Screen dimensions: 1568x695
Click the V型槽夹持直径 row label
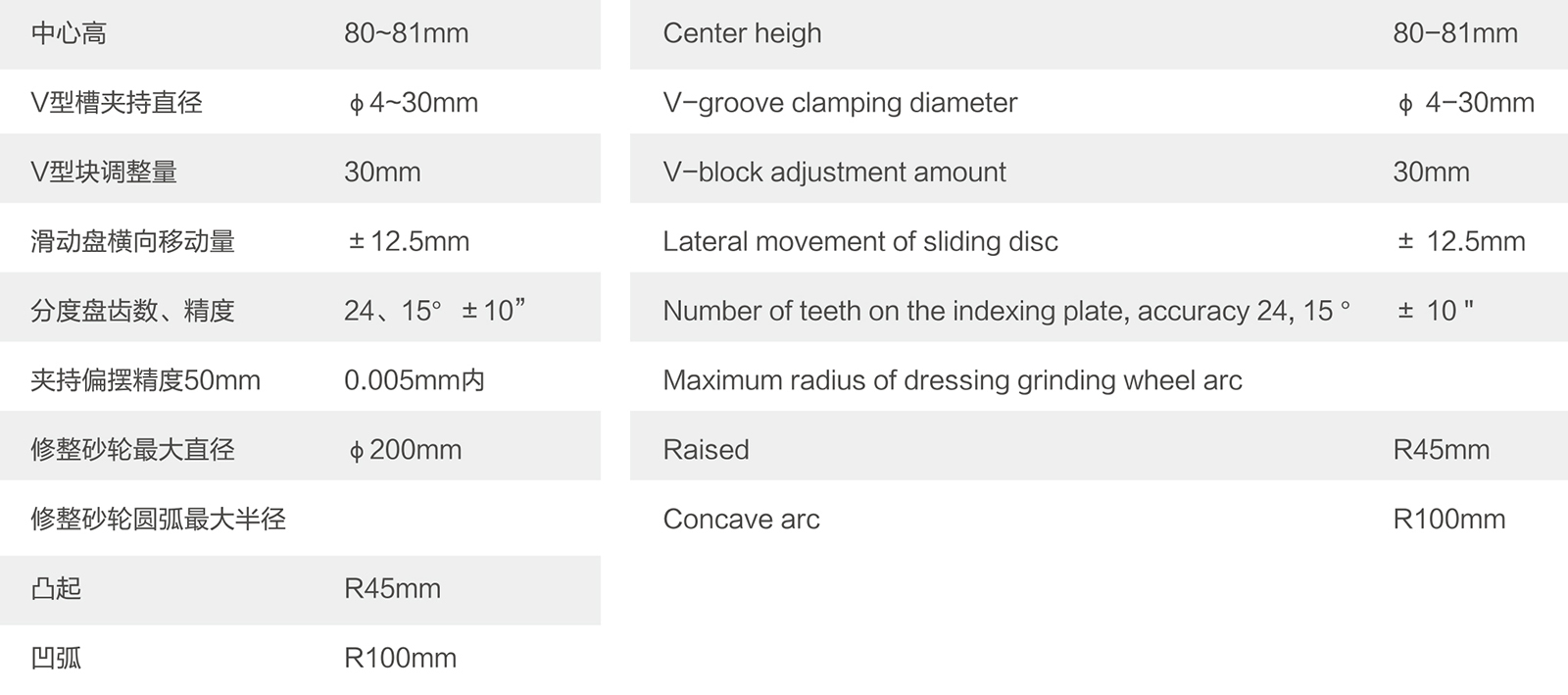click(117, 103)
